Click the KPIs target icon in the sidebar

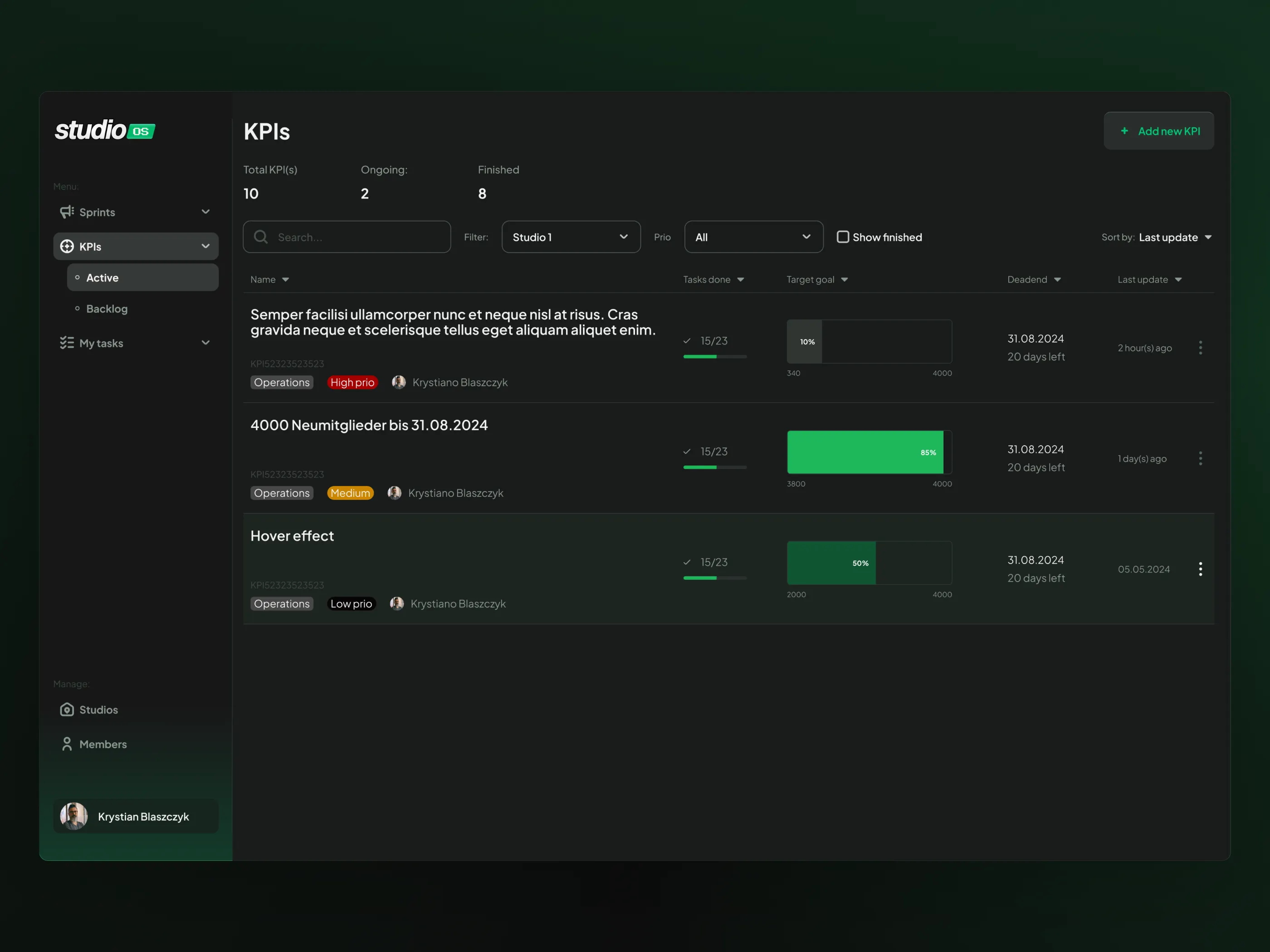coord(67,246)
